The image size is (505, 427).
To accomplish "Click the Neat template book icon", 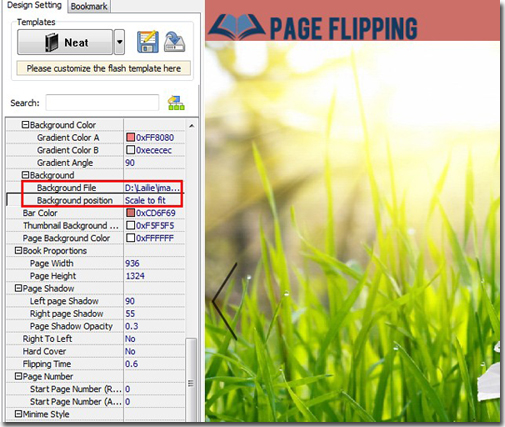I will tap(52, 42).
